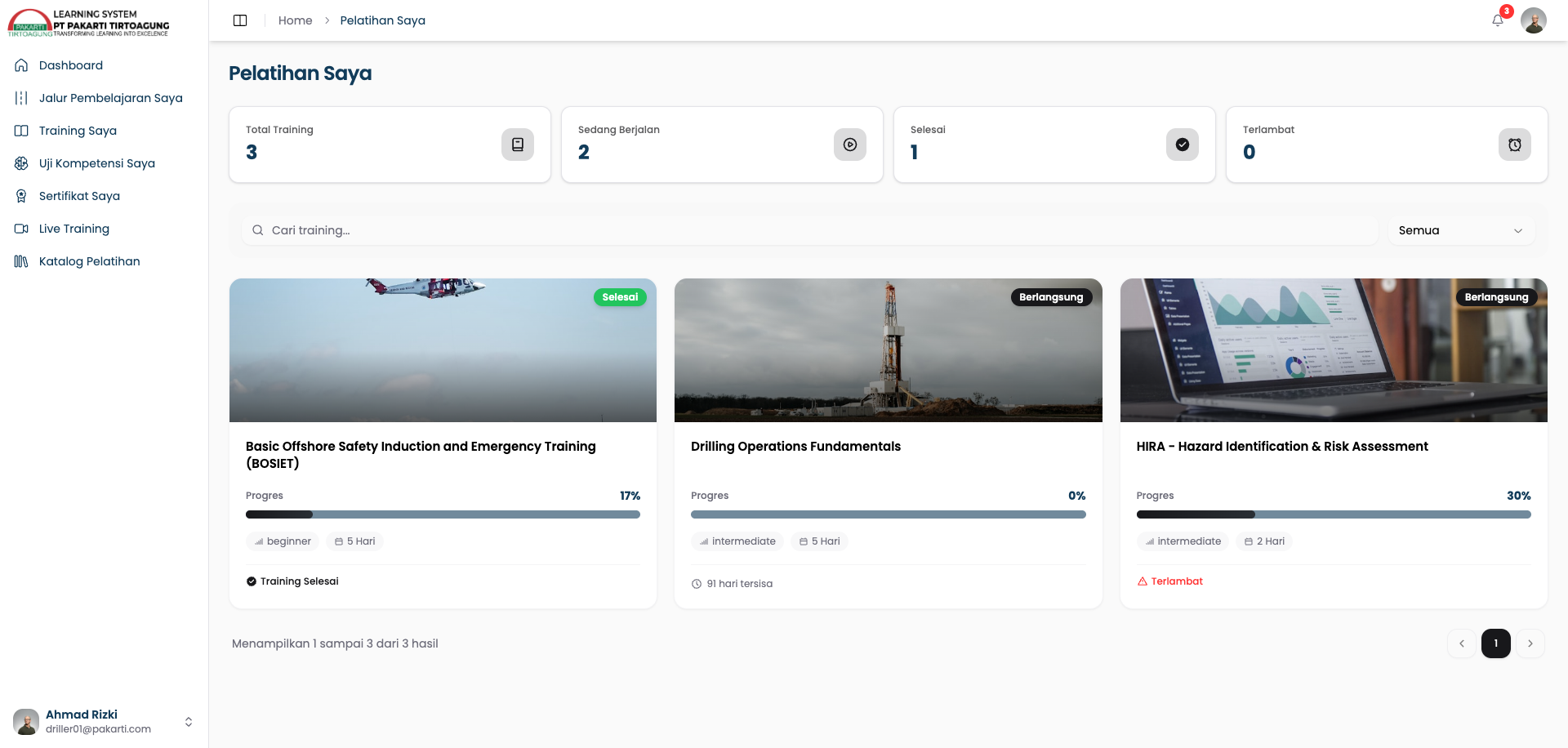Click the Katalog Pelatihan library icon
This screenshot has width=1568, height=748.
click(x=21, y=261)
